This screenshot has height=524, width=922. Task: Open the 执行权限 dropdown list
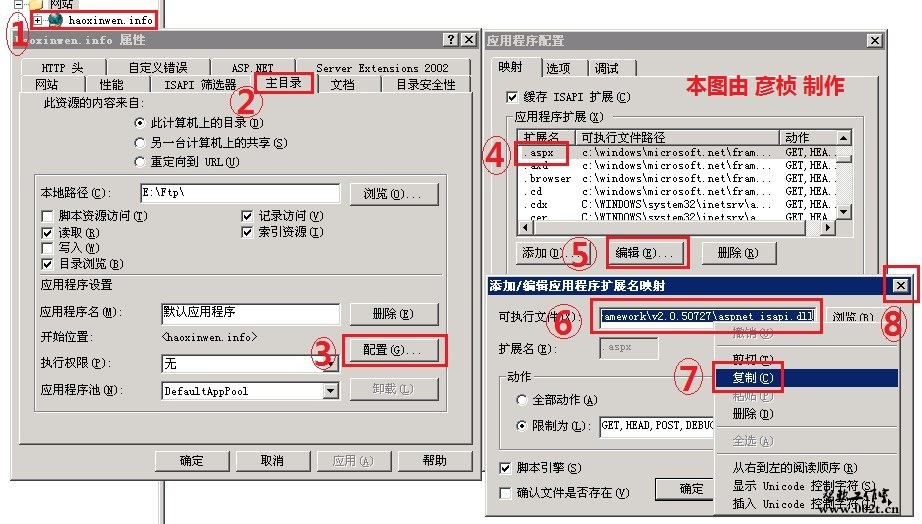tap(331, 365)
